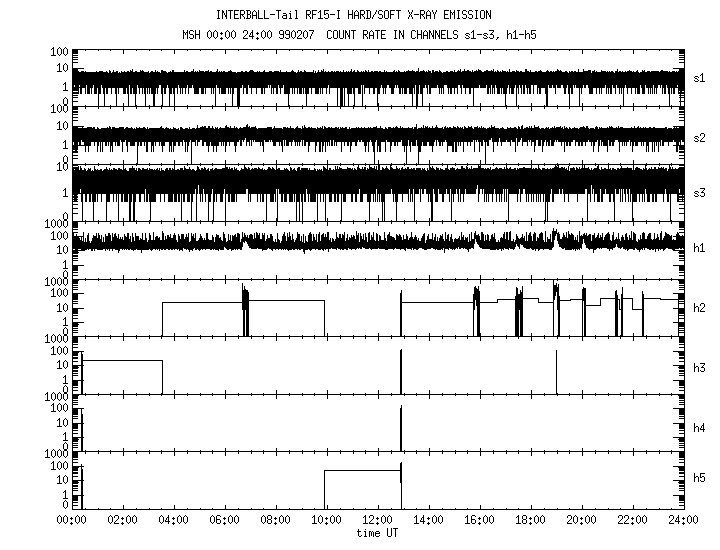Click the s1 channel label
Screen dimensions: 720x550
pyautogui.click(x=702, y=78)
